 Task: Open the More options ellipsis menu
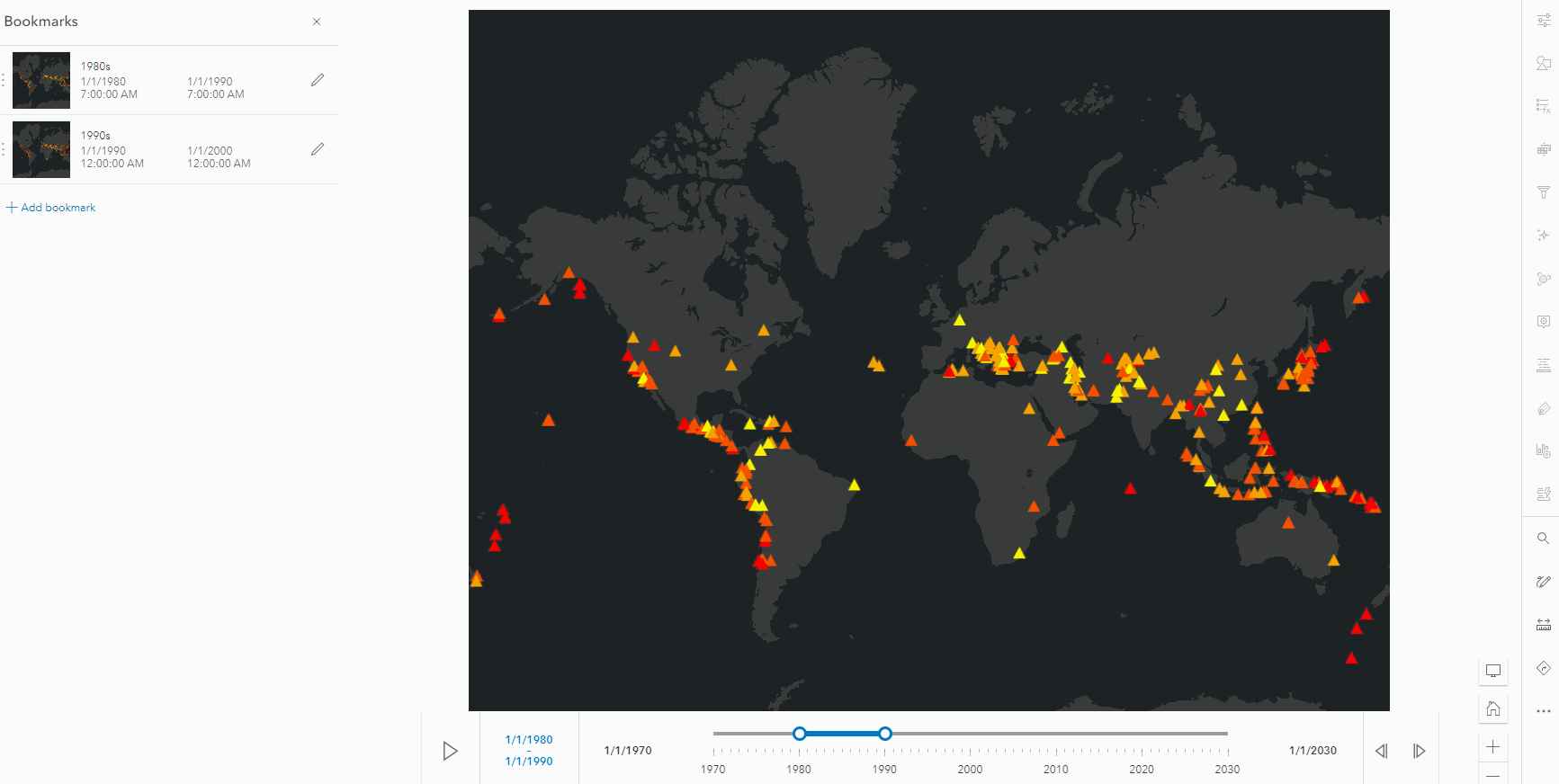1543,711
